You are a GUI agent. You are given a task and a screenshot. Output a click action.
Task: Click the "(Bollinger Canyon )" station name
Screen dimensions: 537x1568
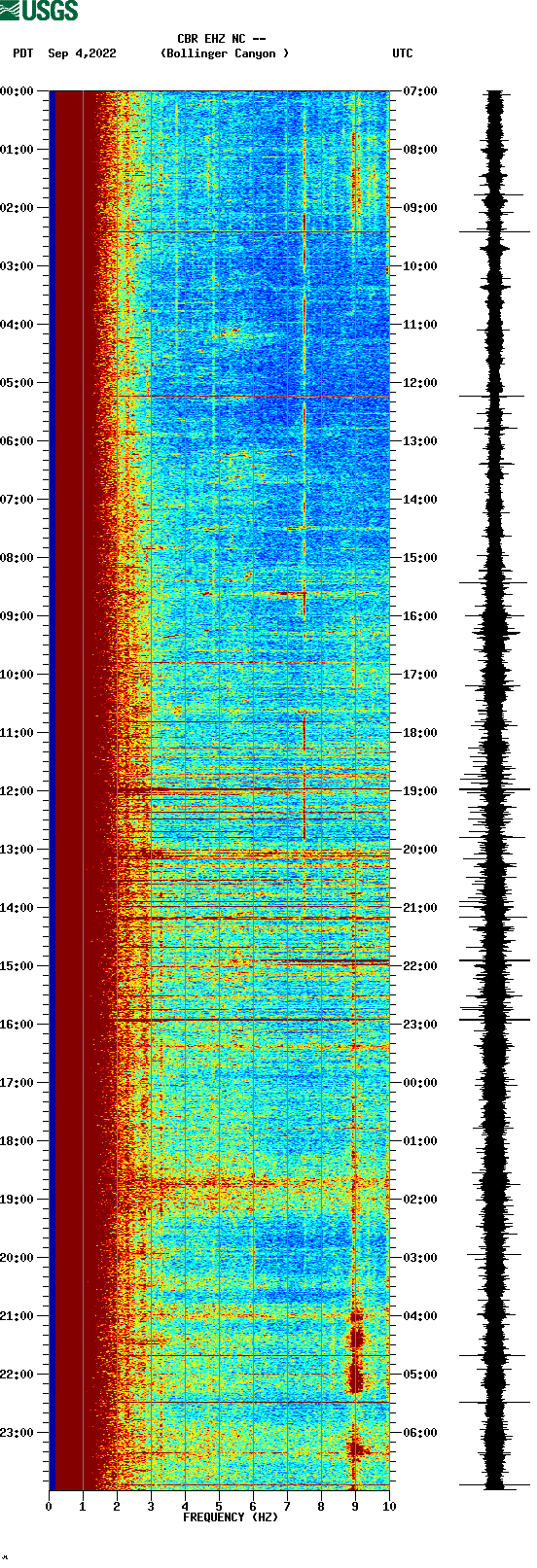(x=225, y=53)
